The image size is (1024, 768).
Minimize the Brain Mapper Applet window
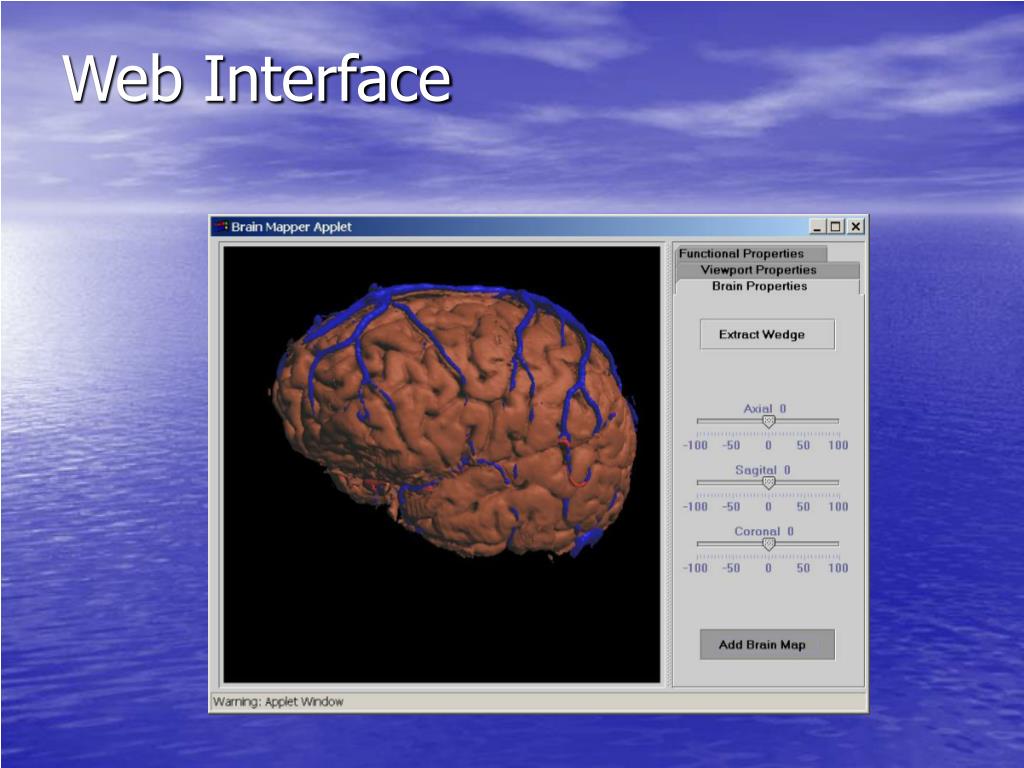[817, 227]
